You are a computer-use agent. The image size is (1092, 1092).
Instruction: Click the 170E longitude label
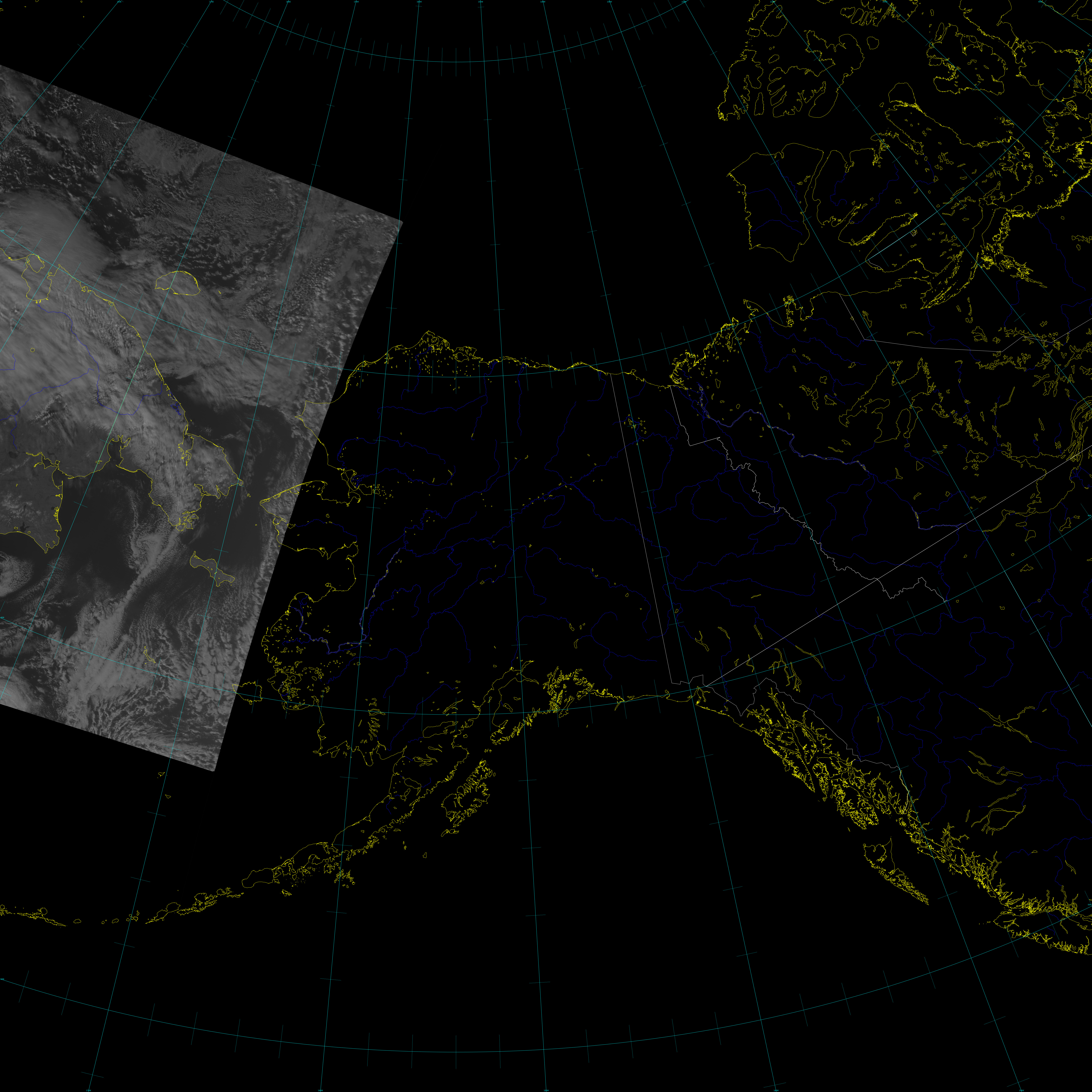coord(211,2)
